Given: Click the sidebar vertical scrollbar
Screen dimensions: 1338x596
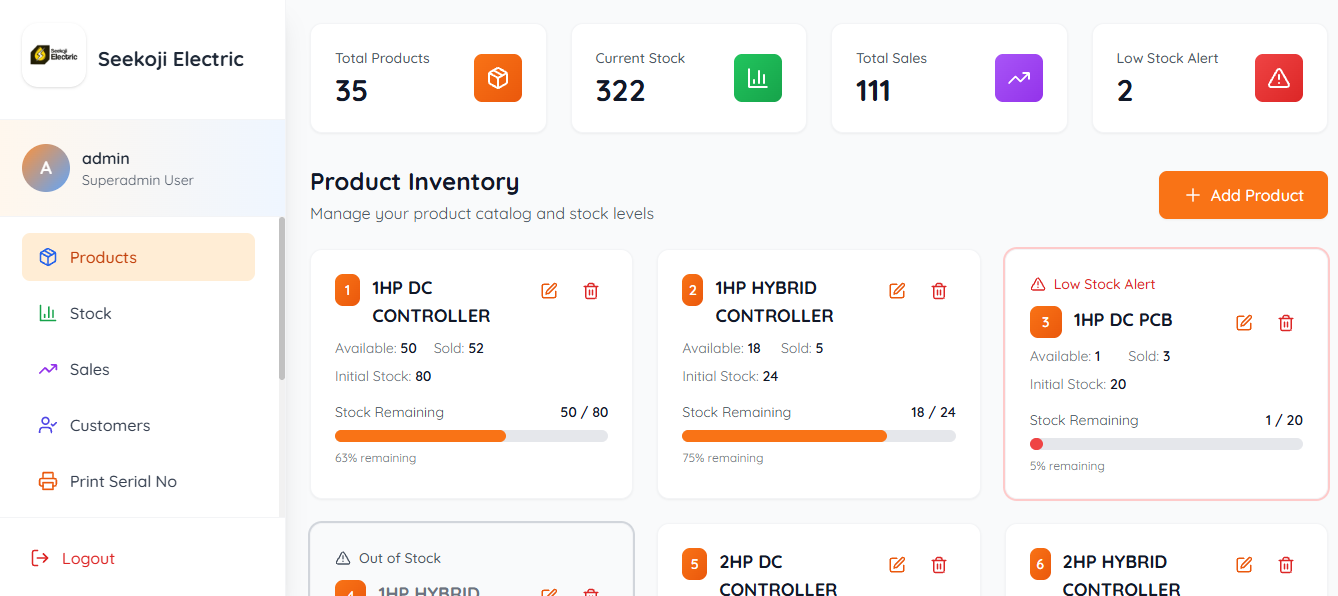Looking at the screenshot, I should point(282,298).
